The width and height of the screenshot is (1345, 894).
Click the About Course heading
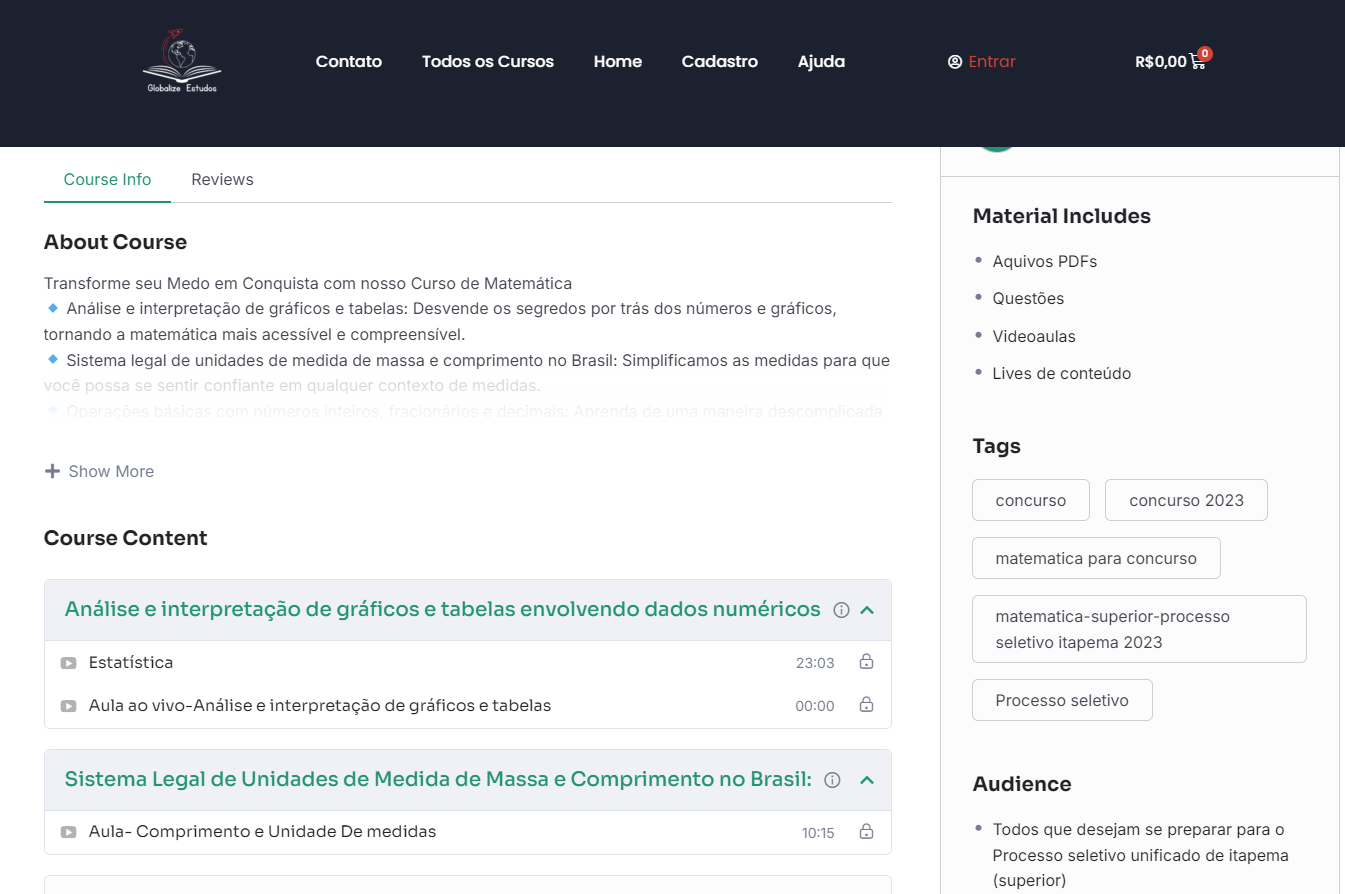click(115, 242)
